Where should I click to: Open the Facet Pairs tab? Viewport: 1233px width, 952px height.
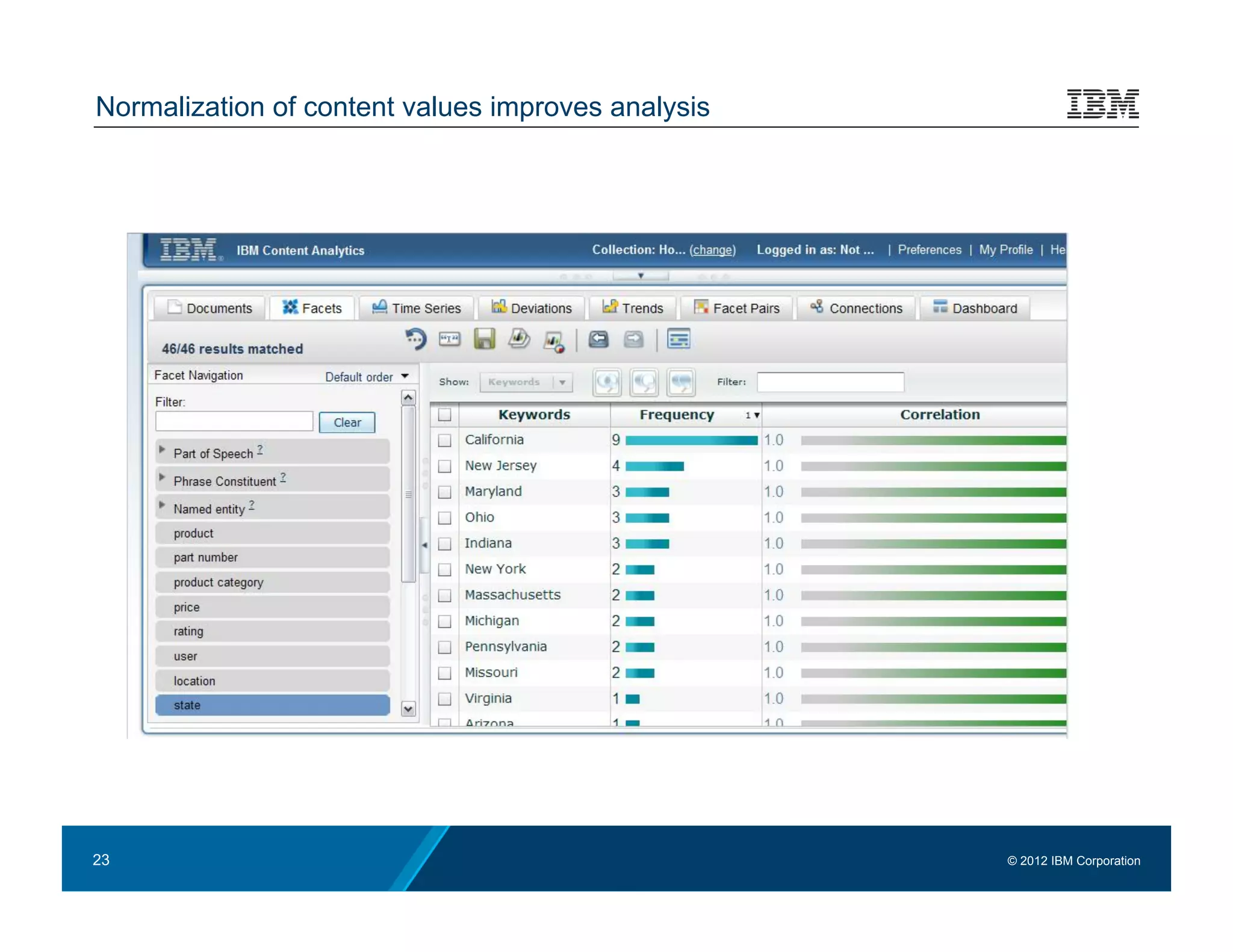736,308
